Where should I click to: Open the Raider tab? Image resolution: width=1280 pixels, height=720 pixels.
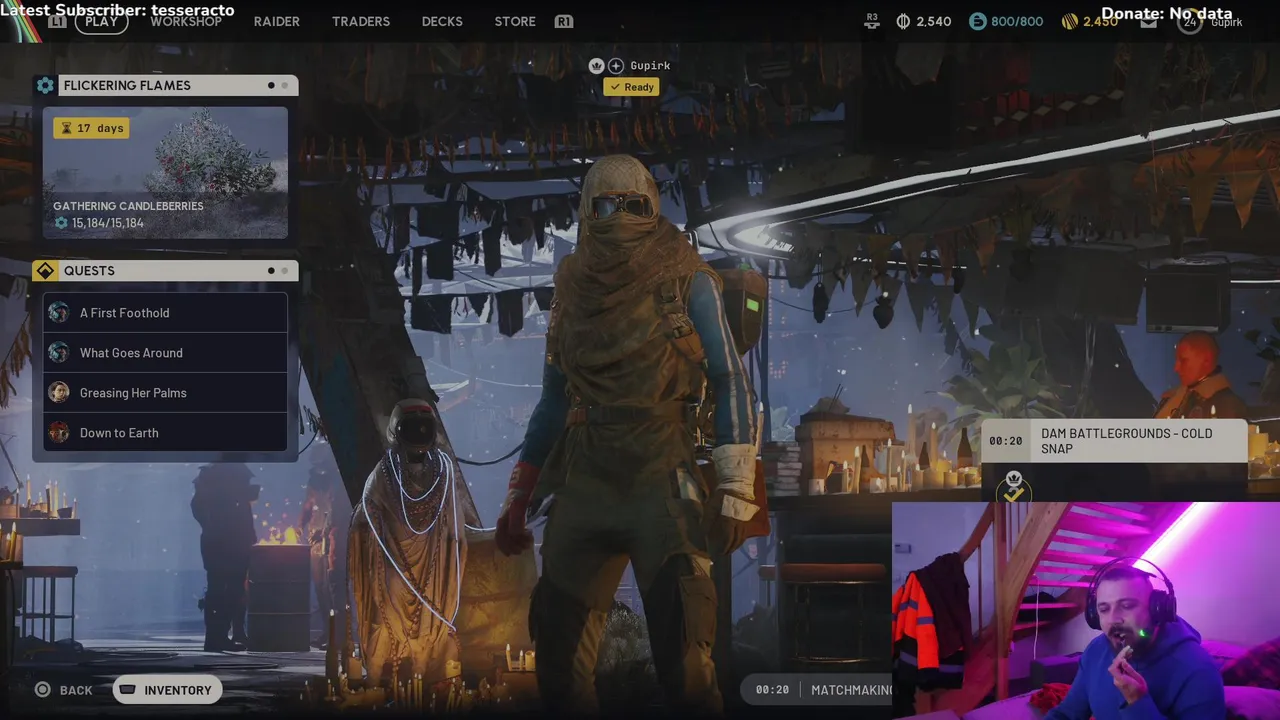[x=276, y=21]
